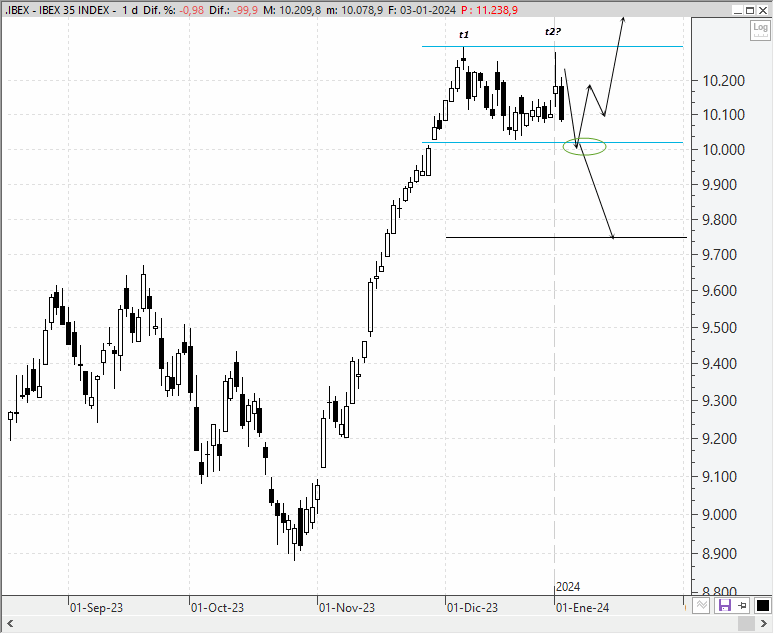Image resolution: width=774 pixels, height=634 pixels.
Task: Click the 01-Sep-23 date label
Action: (96, 607)
